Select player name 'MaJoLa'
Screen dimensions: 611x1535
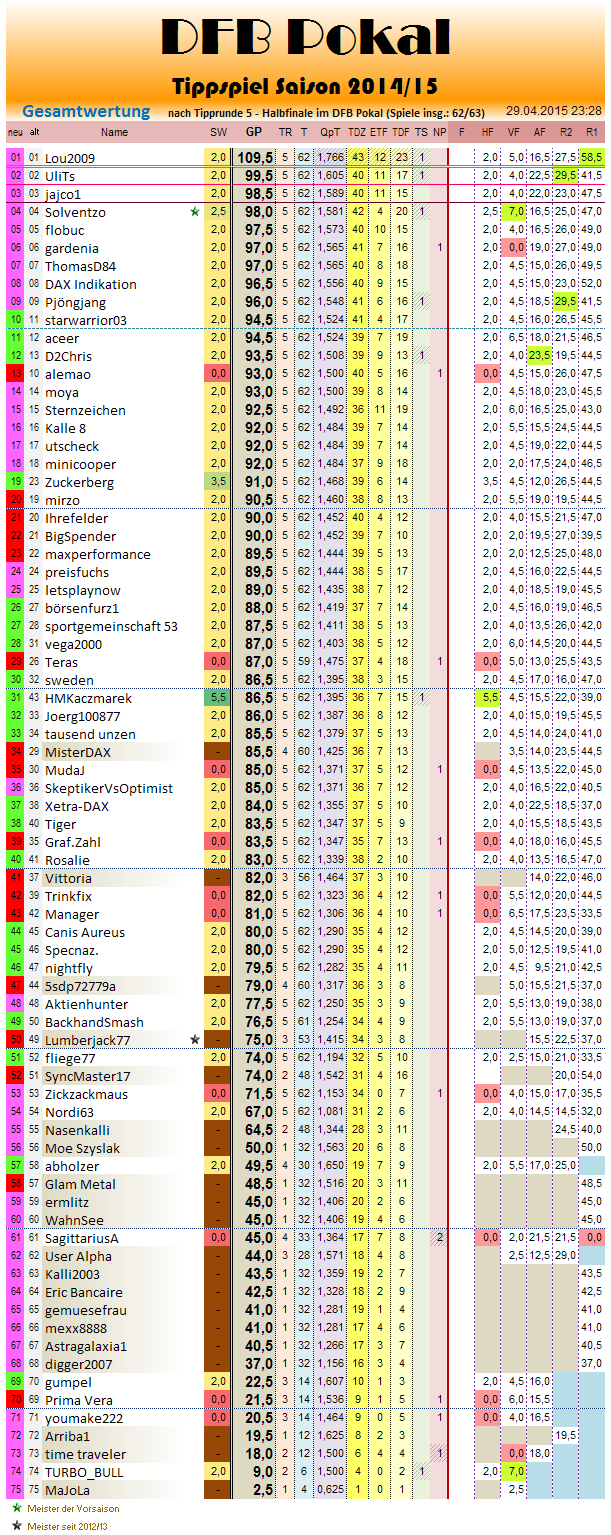tap(67, 1490)
